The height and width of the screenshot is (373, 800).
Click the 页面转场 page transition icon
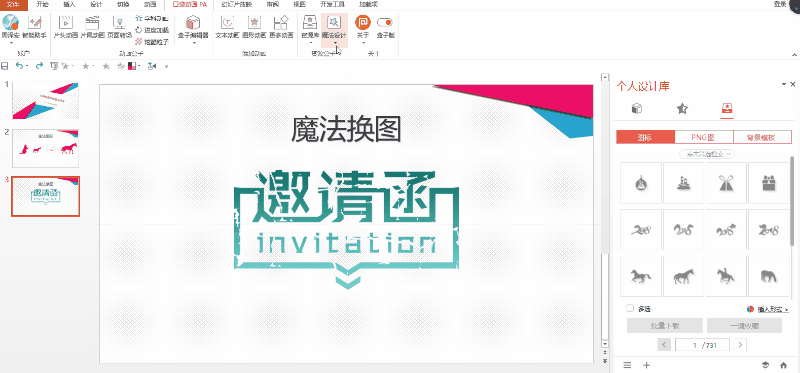(x=119, y=23)
